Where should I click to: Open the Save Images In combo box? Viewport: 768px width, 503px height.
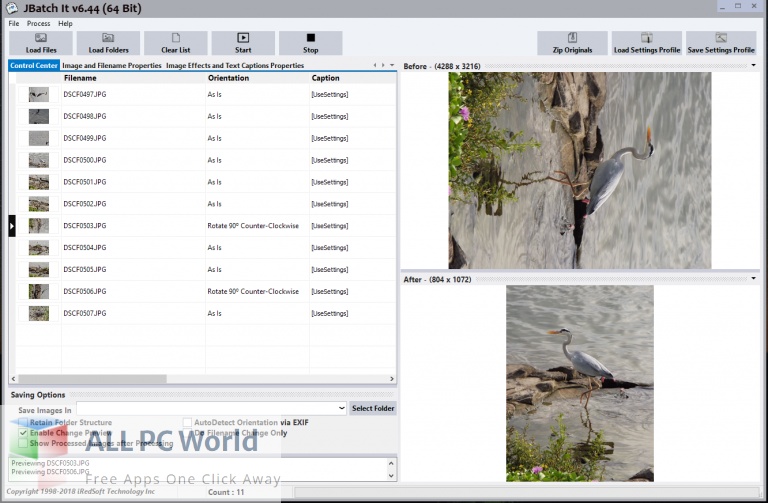coord(212,408)
